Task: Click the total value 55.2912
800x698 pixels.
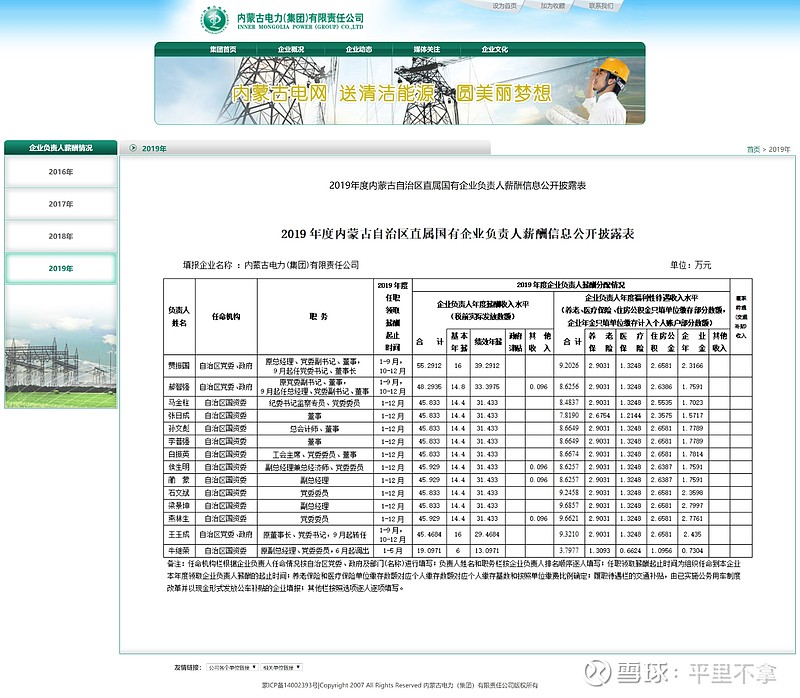Action: coord(430,366)
